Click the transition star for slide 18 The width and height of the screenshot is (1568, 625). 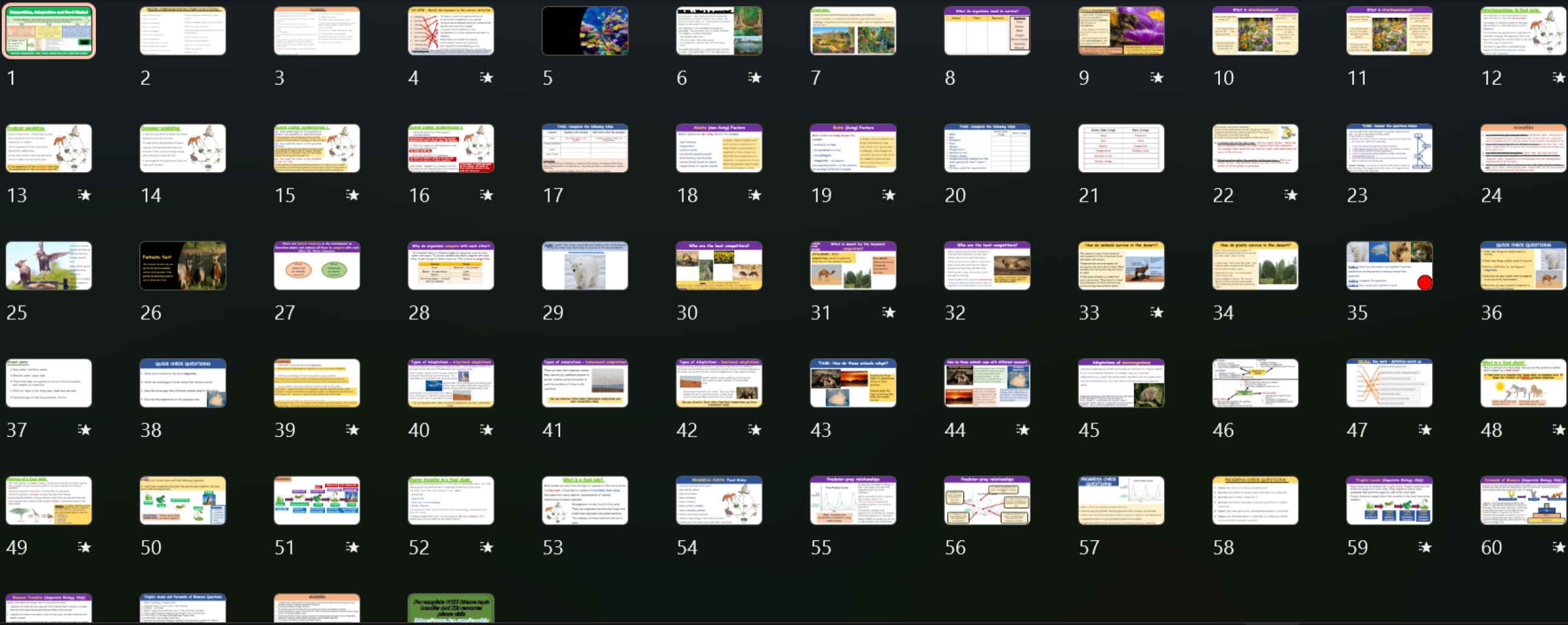(x=755, y=195)
